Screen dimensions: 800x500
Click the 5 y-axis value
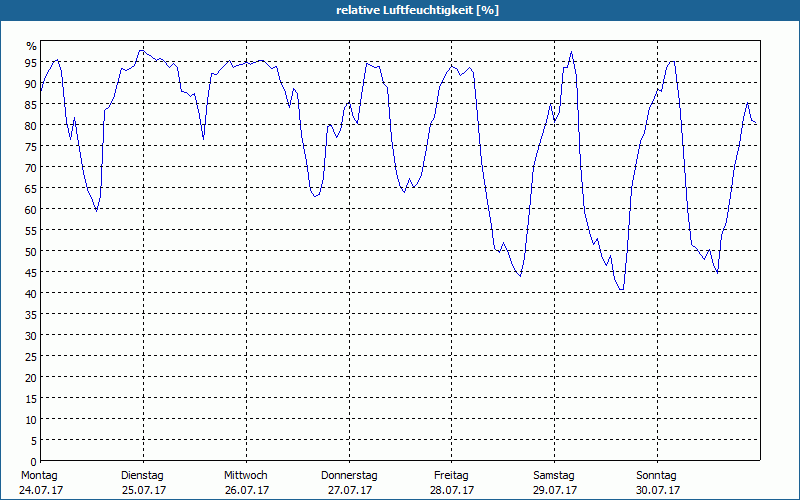click(x=34, y=441)
